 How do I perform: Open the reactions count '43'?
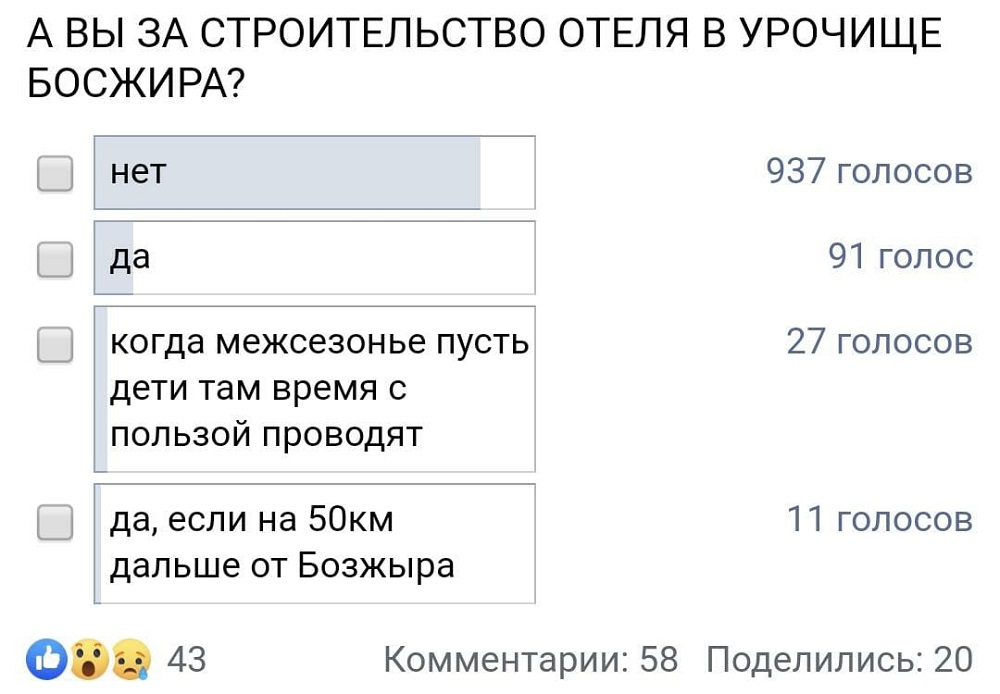185,660
